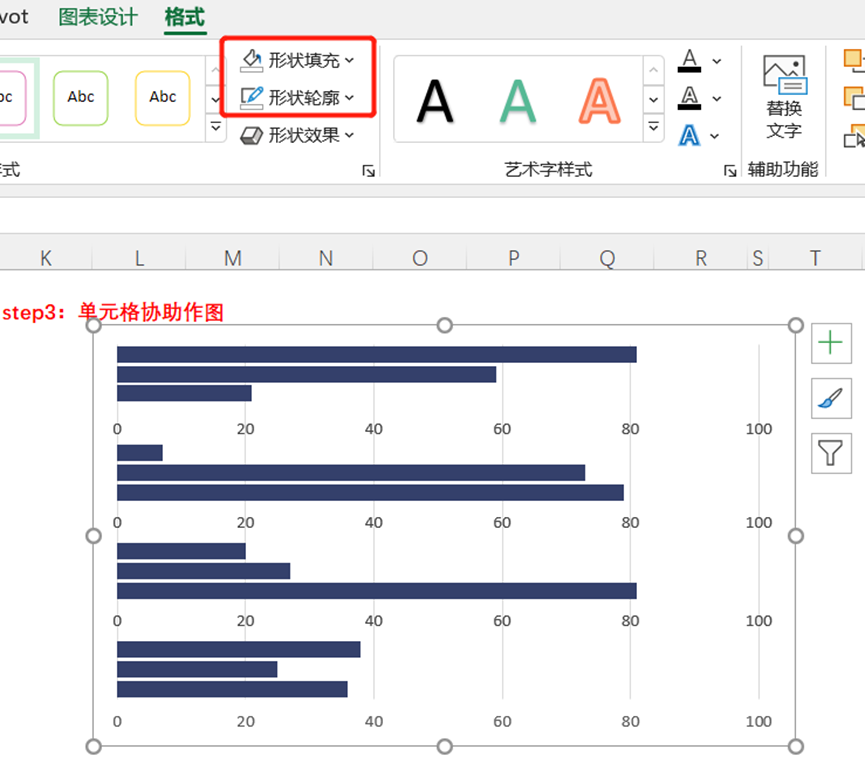
Task: Click the chart's bottom-left resize handle
Action: tap(94, 746)
